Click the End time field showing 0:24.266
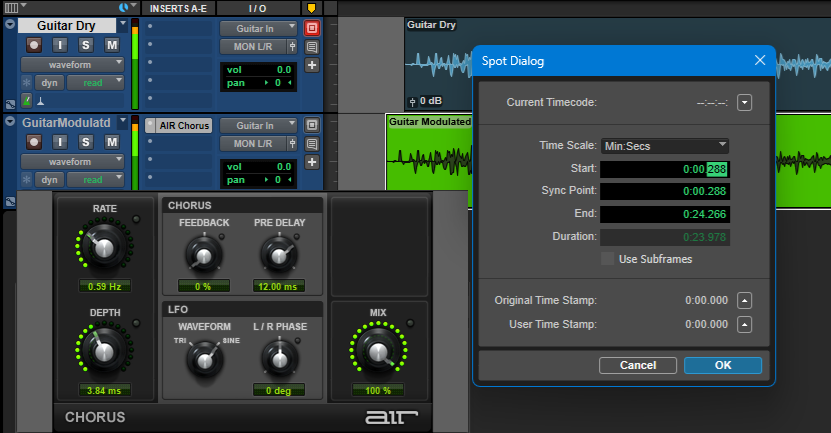This screenshot has width=831, height=433. (665, 214)
